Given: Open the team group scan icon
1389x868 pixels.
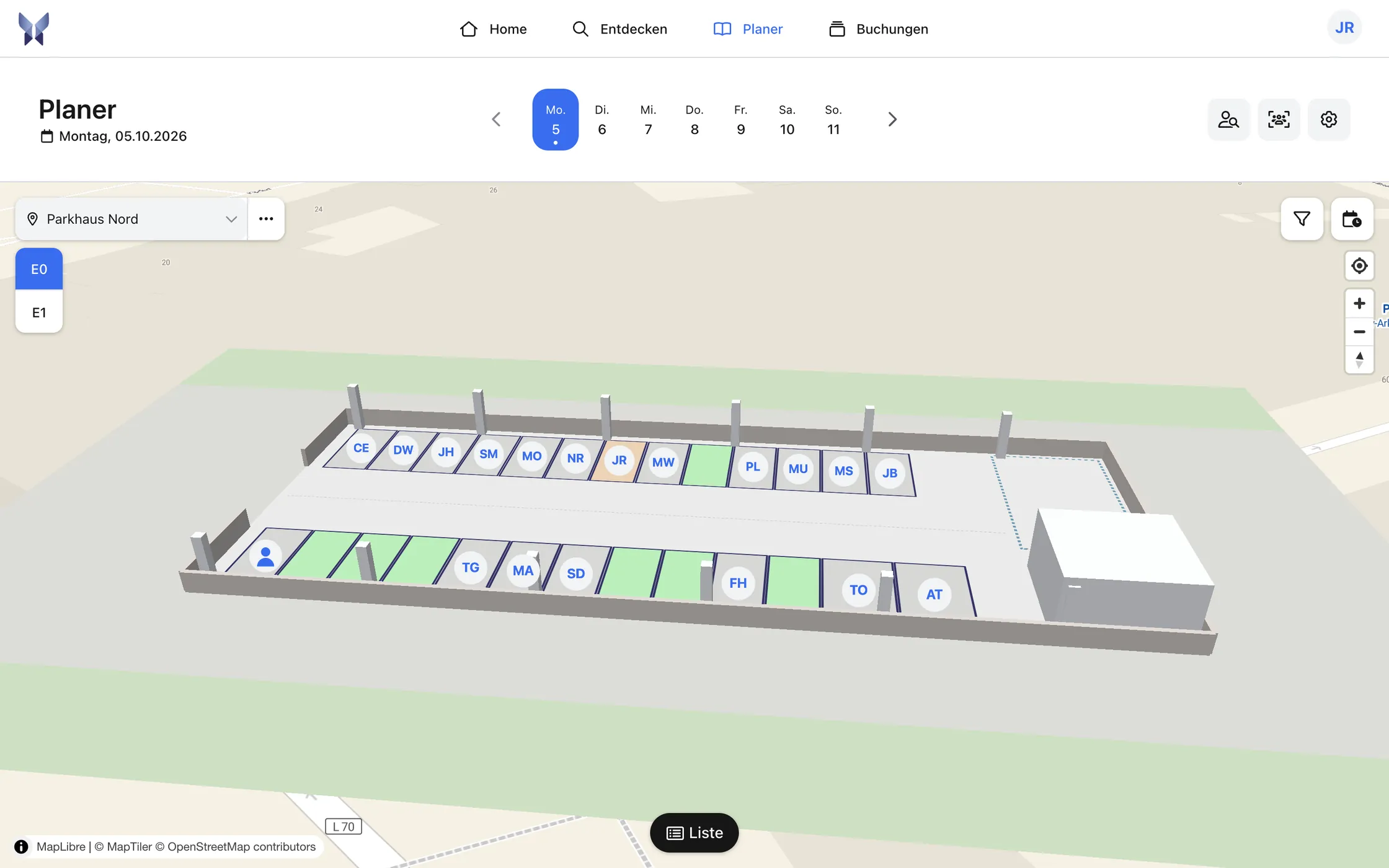Looking at the screenshot, I should click(x=1279, y=119).
